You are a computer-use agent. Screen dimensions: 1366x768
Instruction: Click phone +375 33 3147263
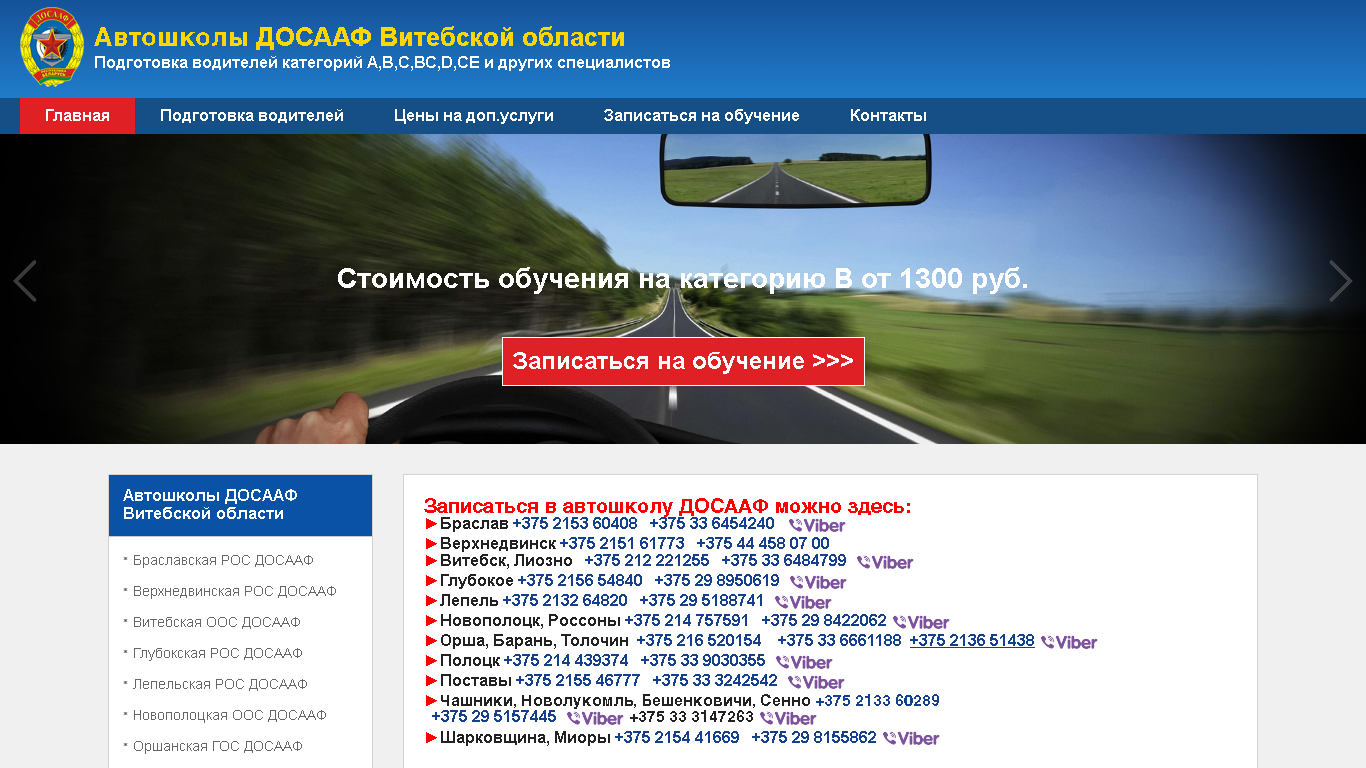(x=692, y=716)
